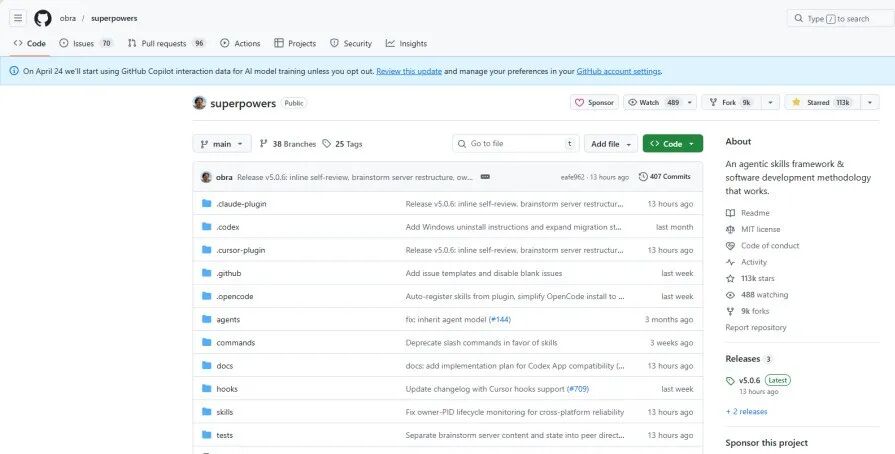Image resolution: width=895 pixels, height=454 pixels.
Task: Expand the commit message ellipsis button
Action: 485,177
